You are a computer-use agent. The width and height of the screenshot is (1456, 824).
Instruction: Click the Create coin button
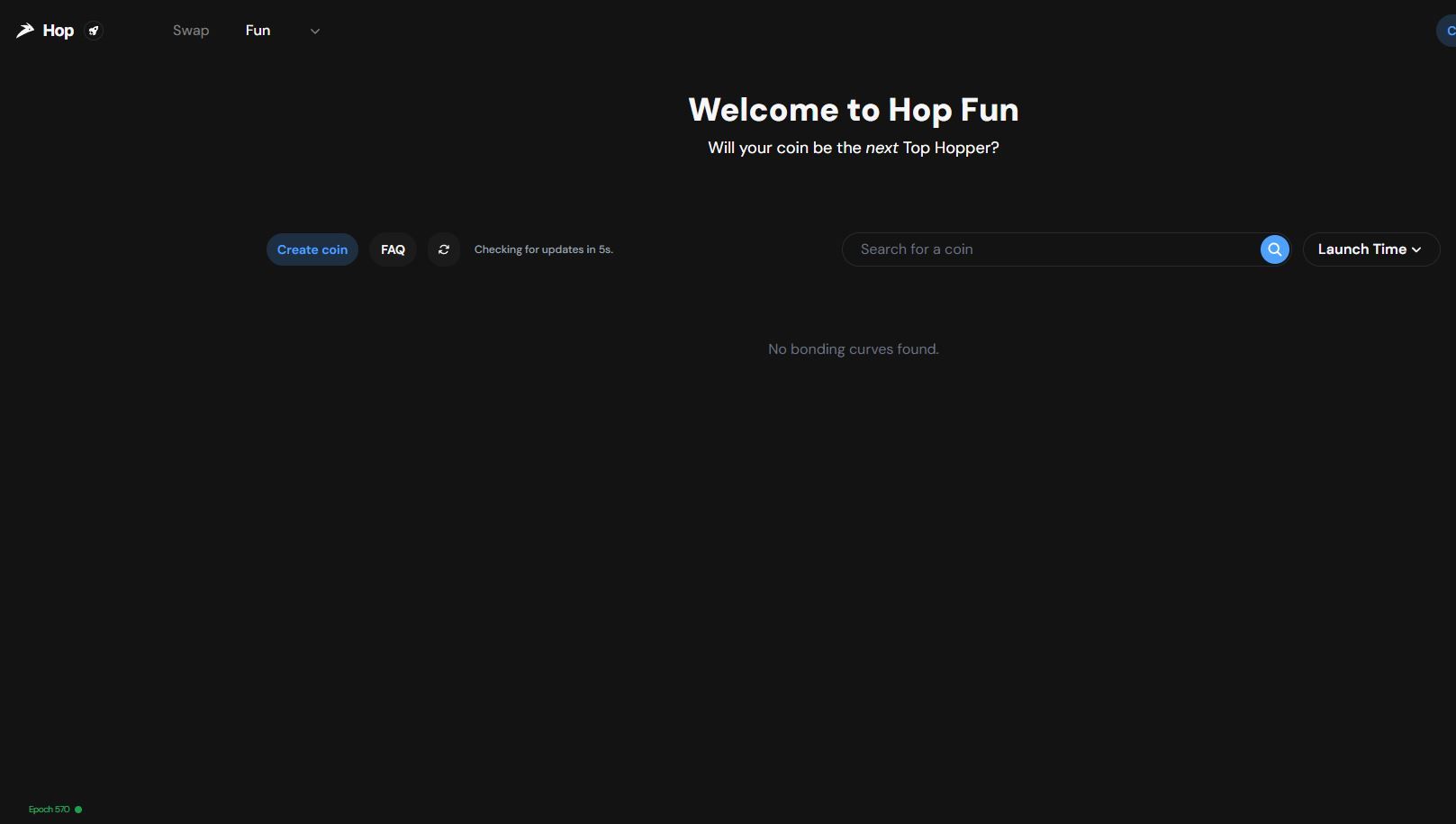[x=312, y=249]
